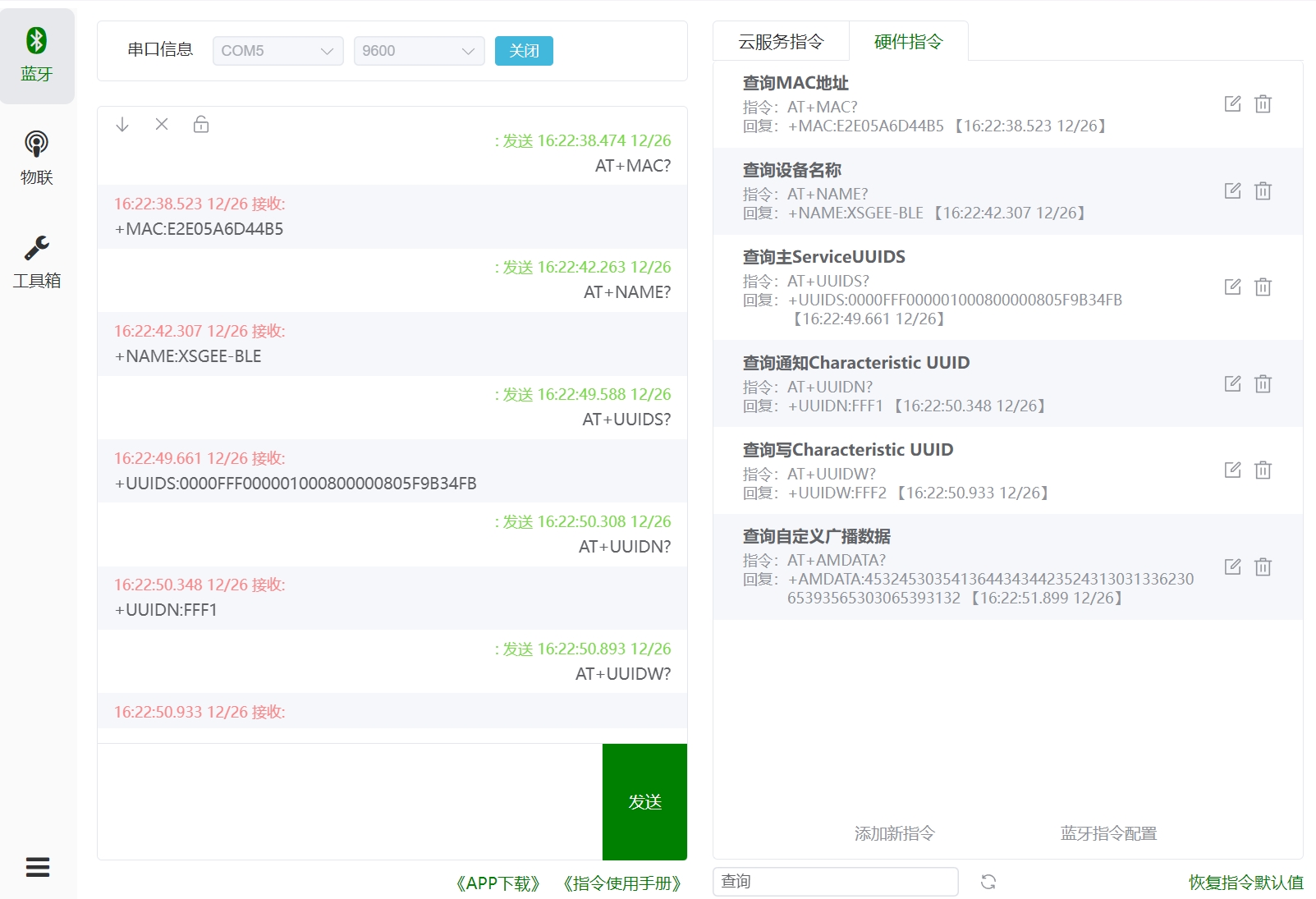This screenshot has height=899, width=1316.
Task: Click the hamburger menu icon
Action: [x=38, y=867]
